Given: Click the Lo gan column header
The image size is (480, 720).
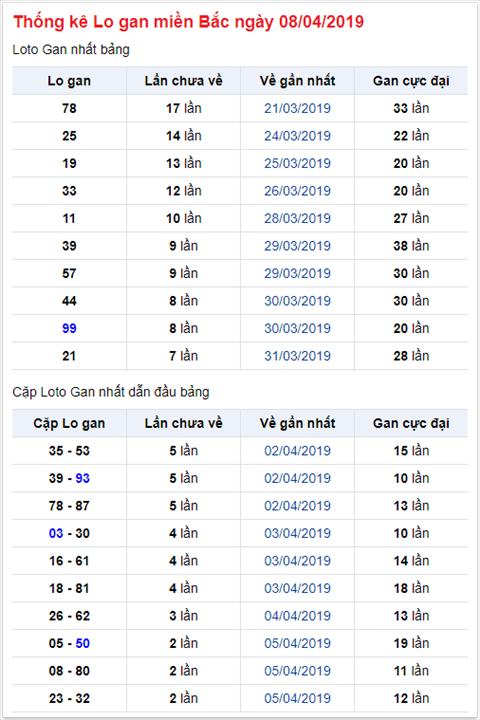Looking at the screenshot, I should click(69, 81).
